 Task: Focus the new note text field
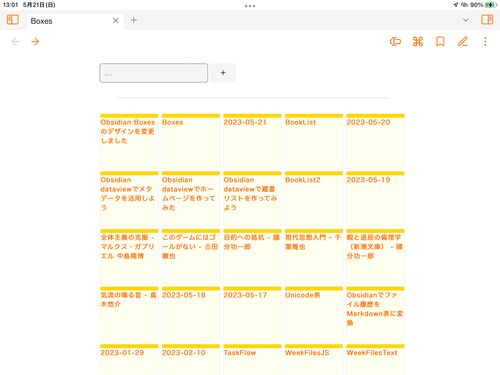click(154, 73)
